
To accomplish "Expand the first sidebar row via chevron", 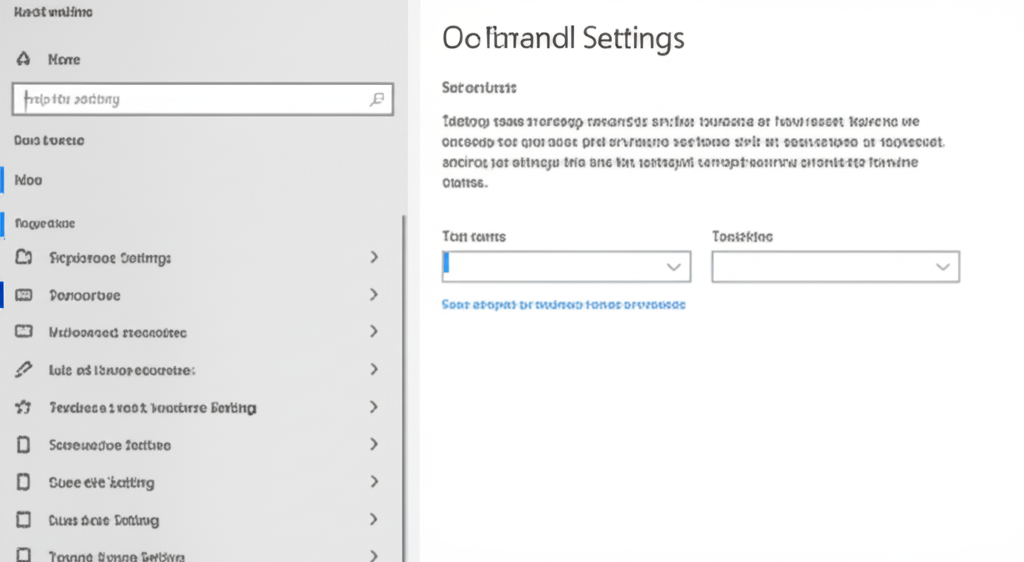I will coord(374,257).
